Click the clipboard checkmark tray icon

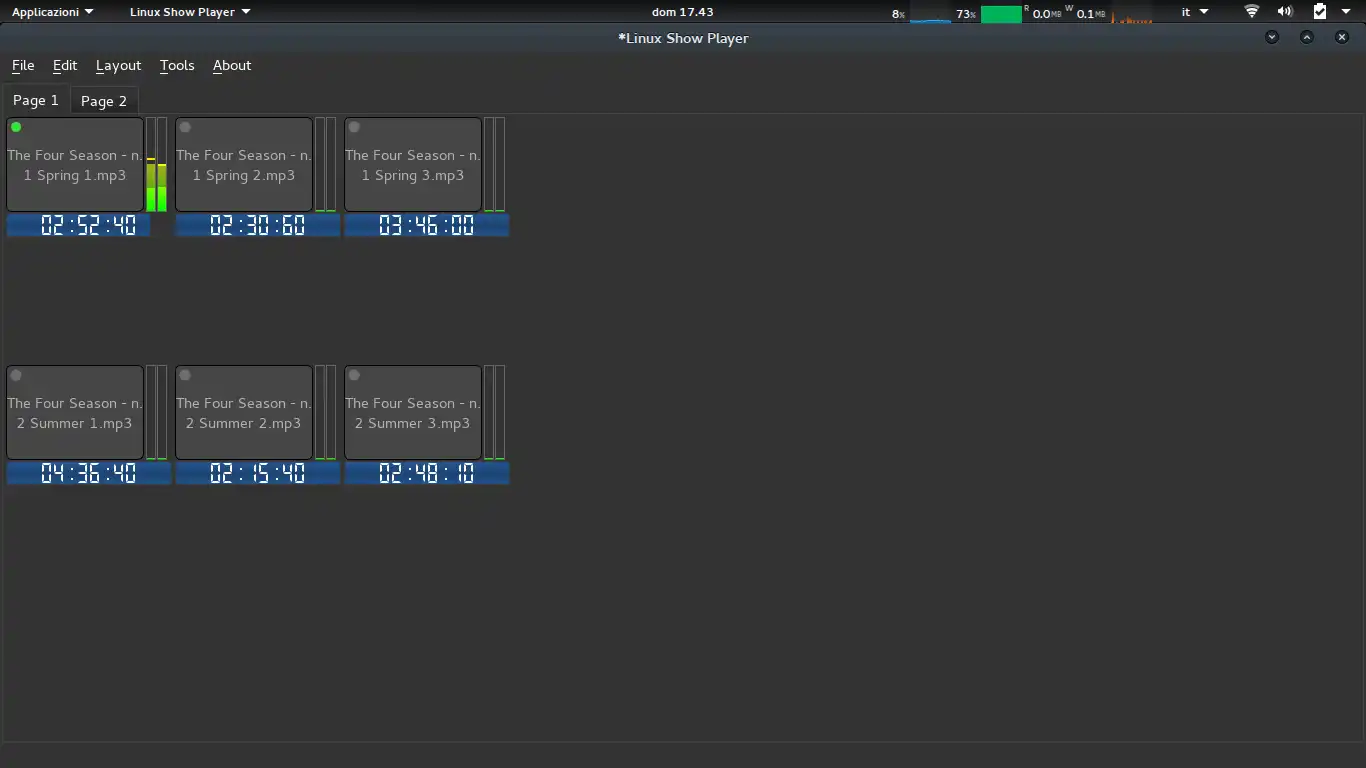click(1320, 12)
